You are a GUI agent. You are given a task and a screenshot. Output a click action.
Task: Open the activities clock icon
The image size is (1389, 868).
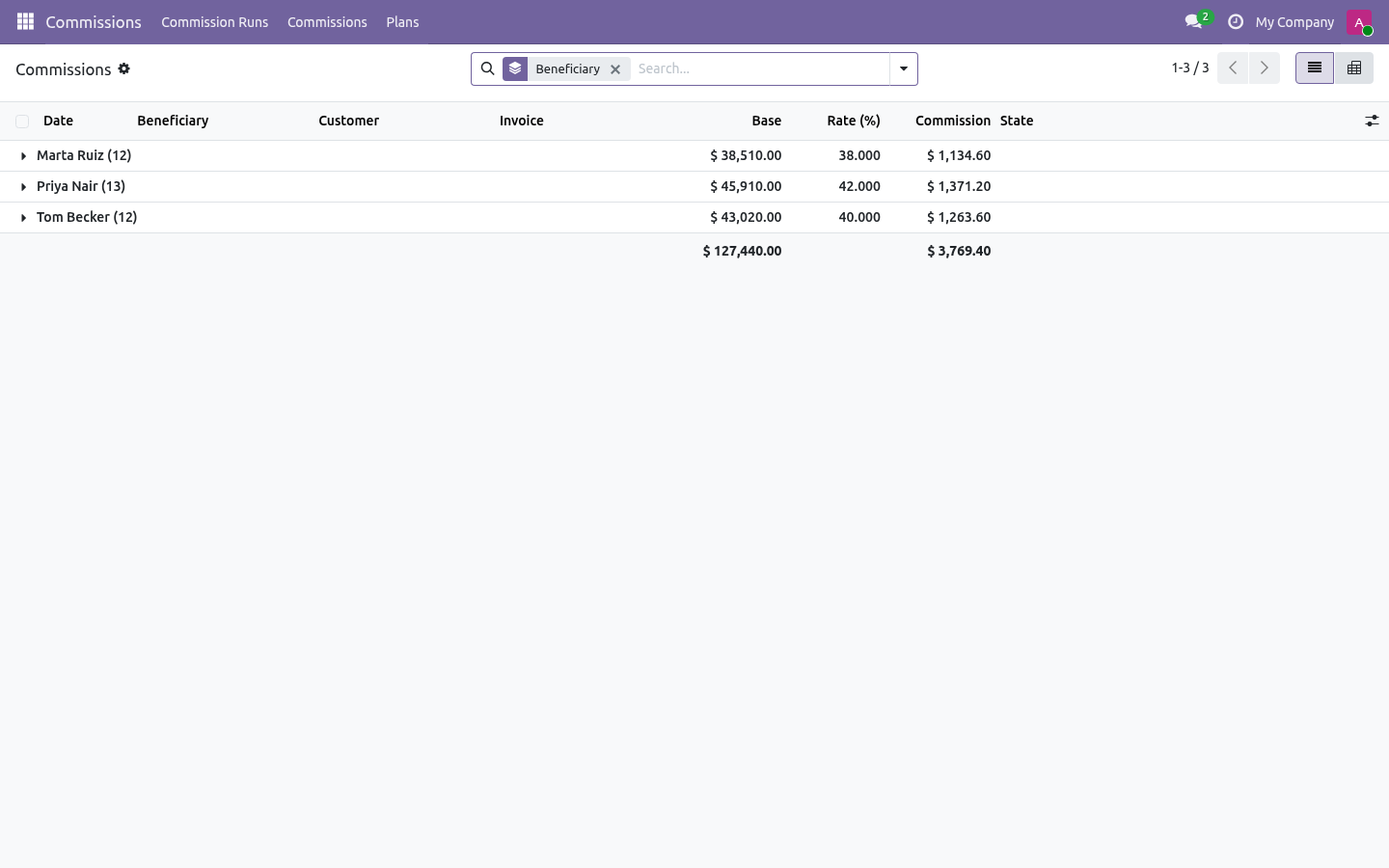pyautogui.click(x=1236, y=21)
